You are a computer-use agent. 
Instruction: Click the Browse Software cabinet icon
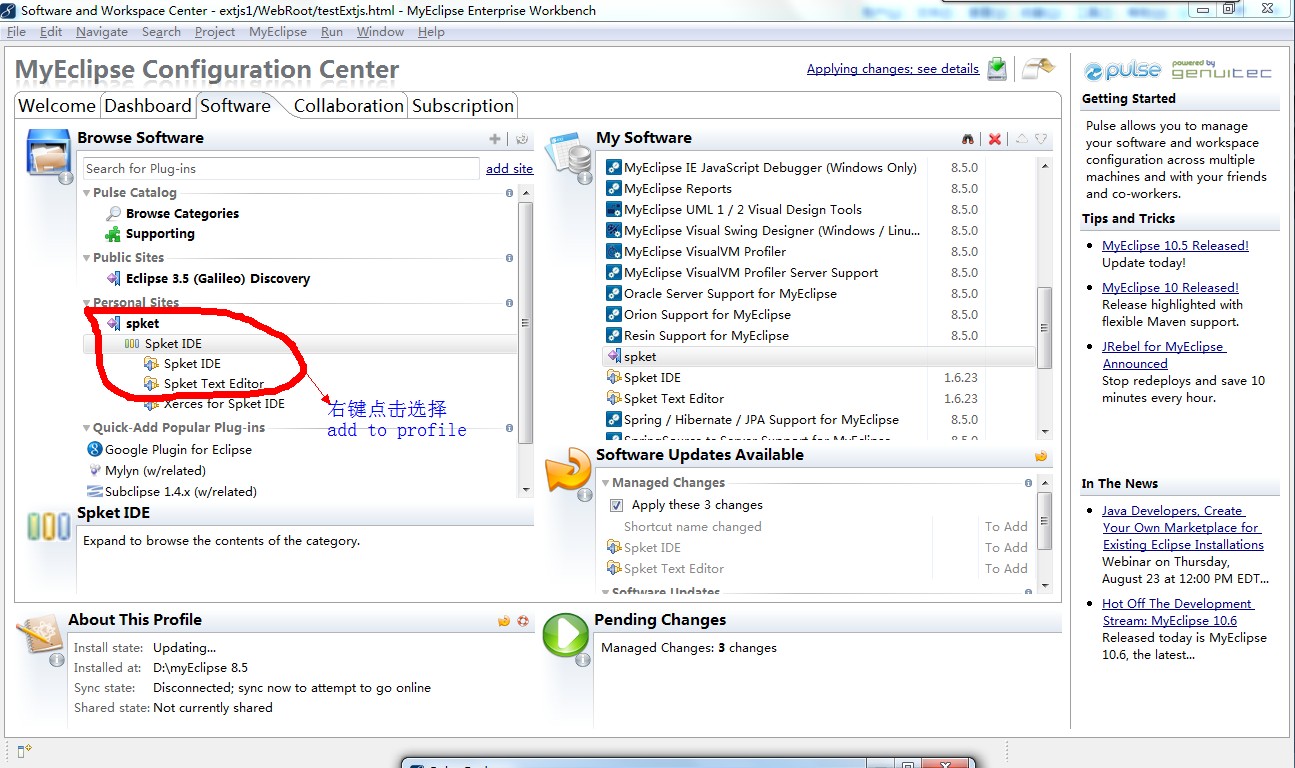tap(49, 156)
